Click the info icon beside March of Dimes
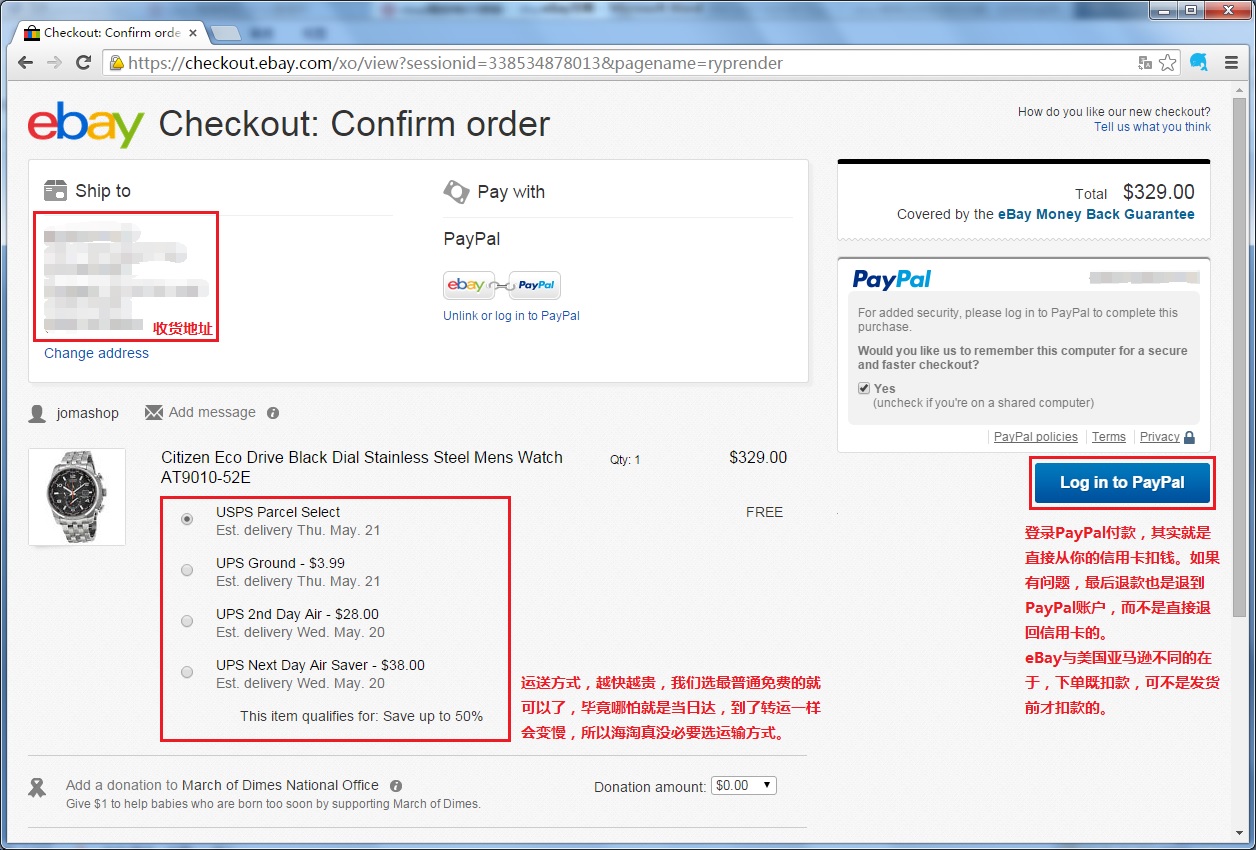This screenshot has width=1256, height=850. (396, 786)
